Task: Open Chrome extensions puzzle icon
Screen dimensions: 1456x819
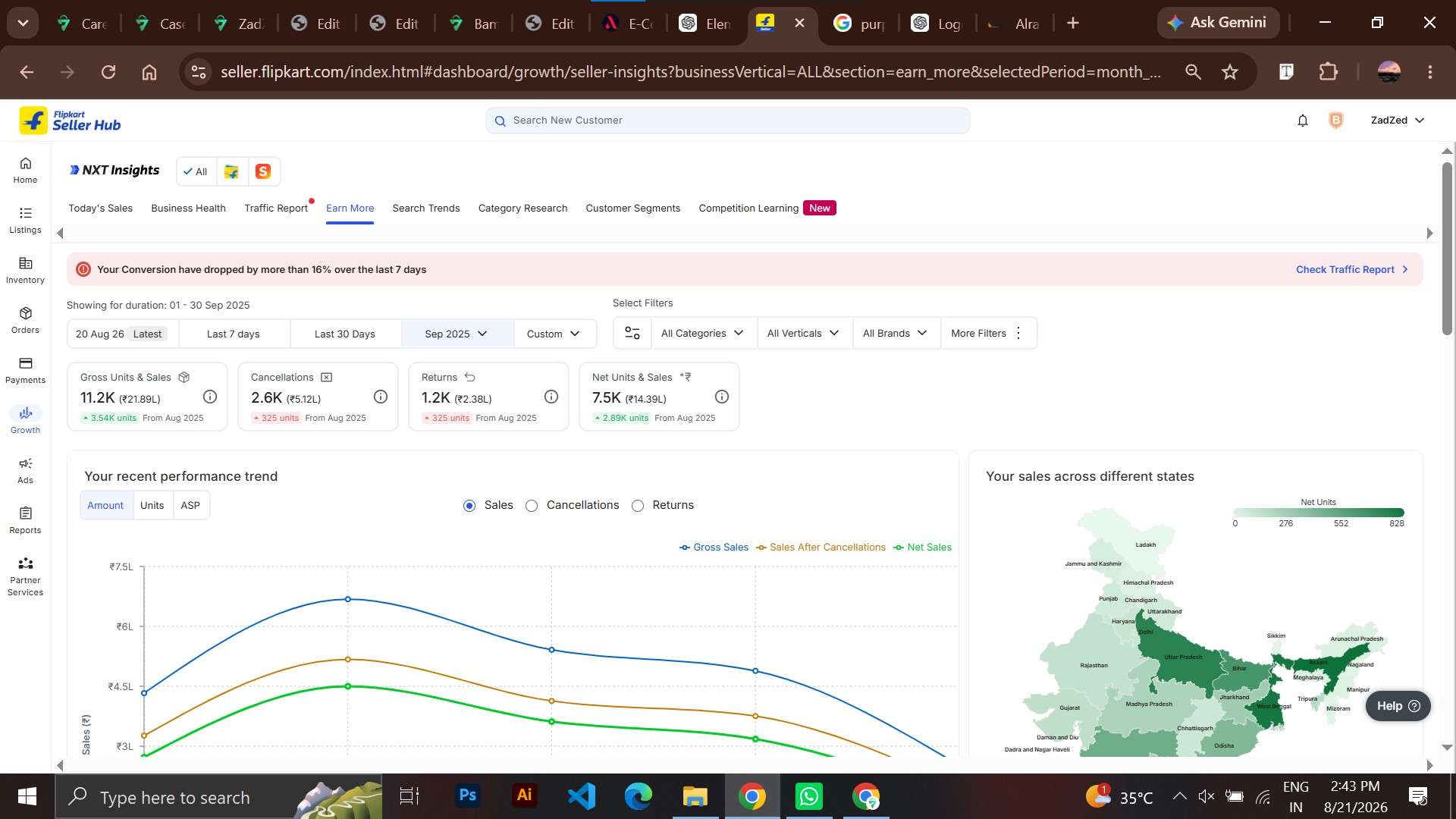Action: point(1329,72)
